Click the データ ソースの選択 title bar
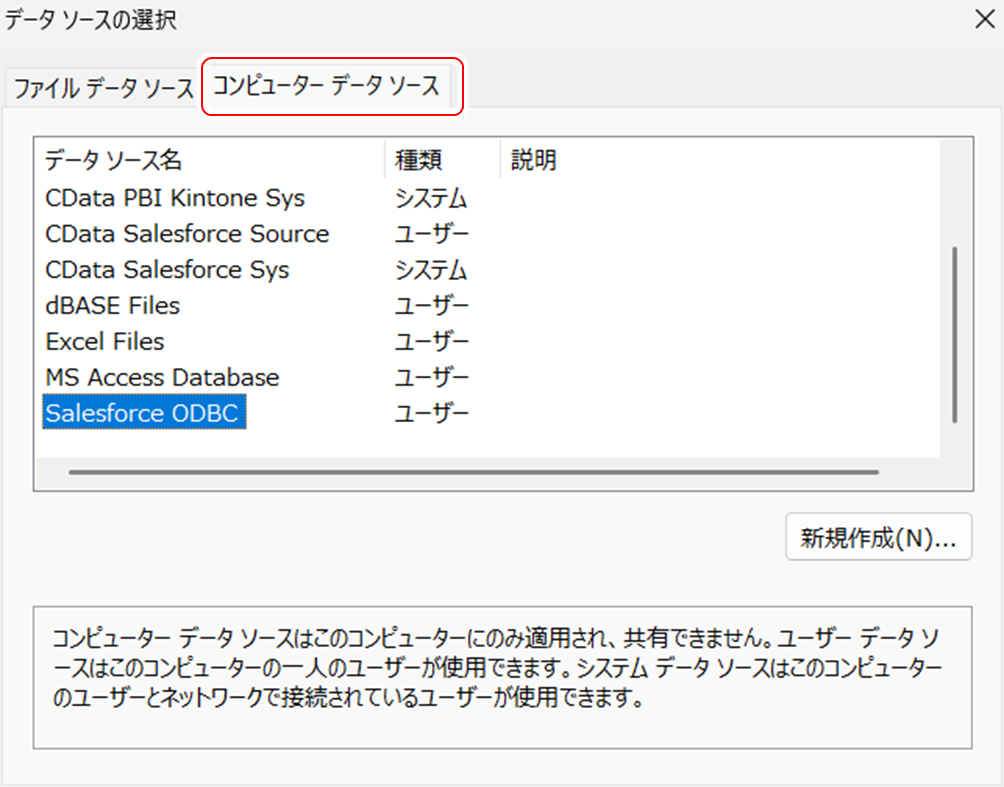 coord(400,18)
